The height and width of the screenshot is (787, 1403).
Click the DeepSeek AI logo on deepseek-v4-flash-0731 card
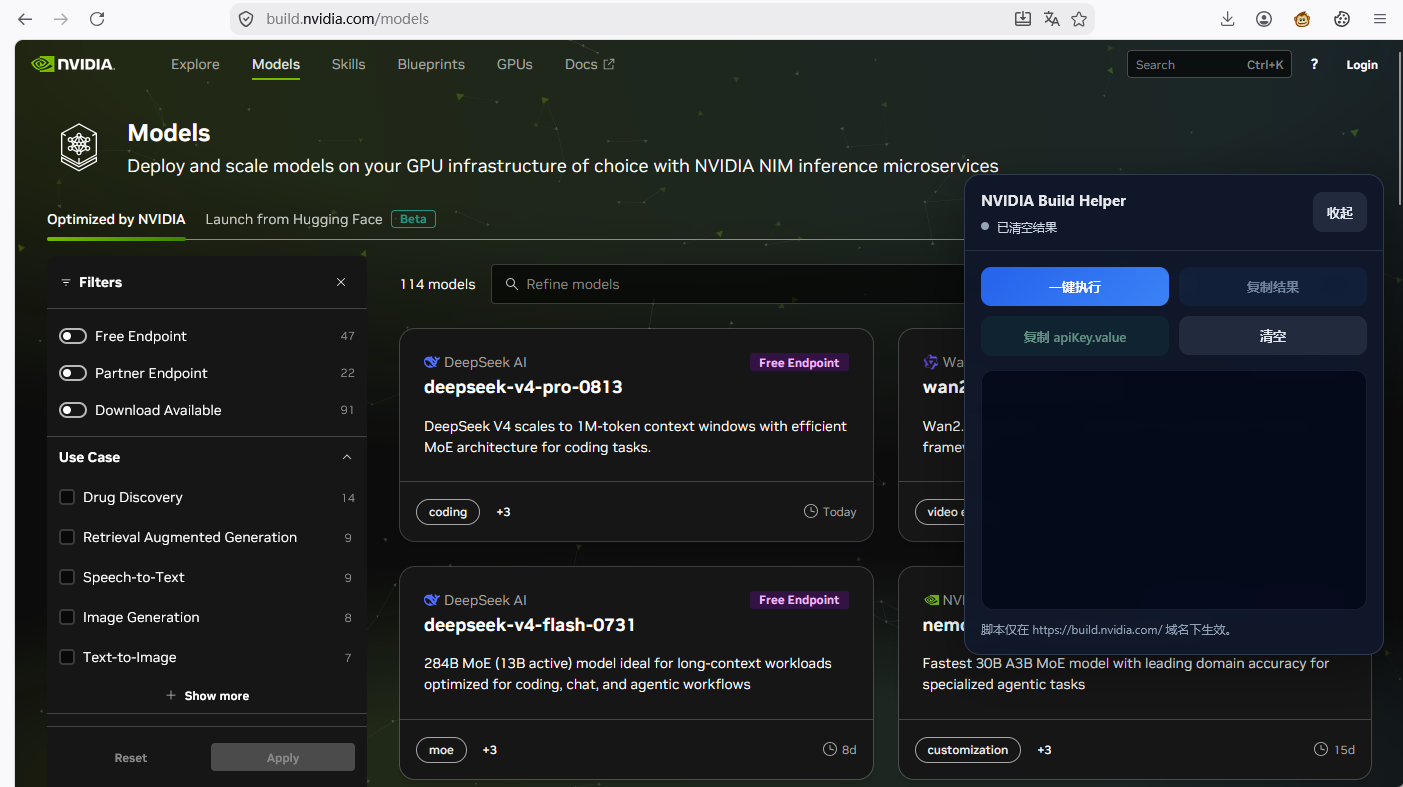click(432, 600)
